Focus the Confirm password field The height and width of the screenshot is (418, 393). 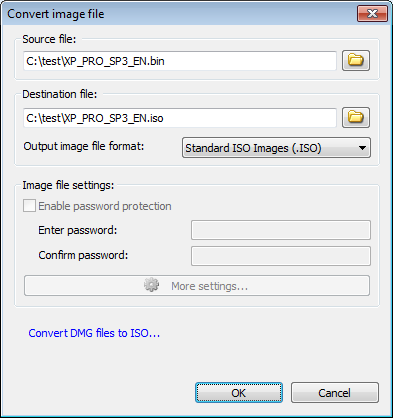coord(281,256)
